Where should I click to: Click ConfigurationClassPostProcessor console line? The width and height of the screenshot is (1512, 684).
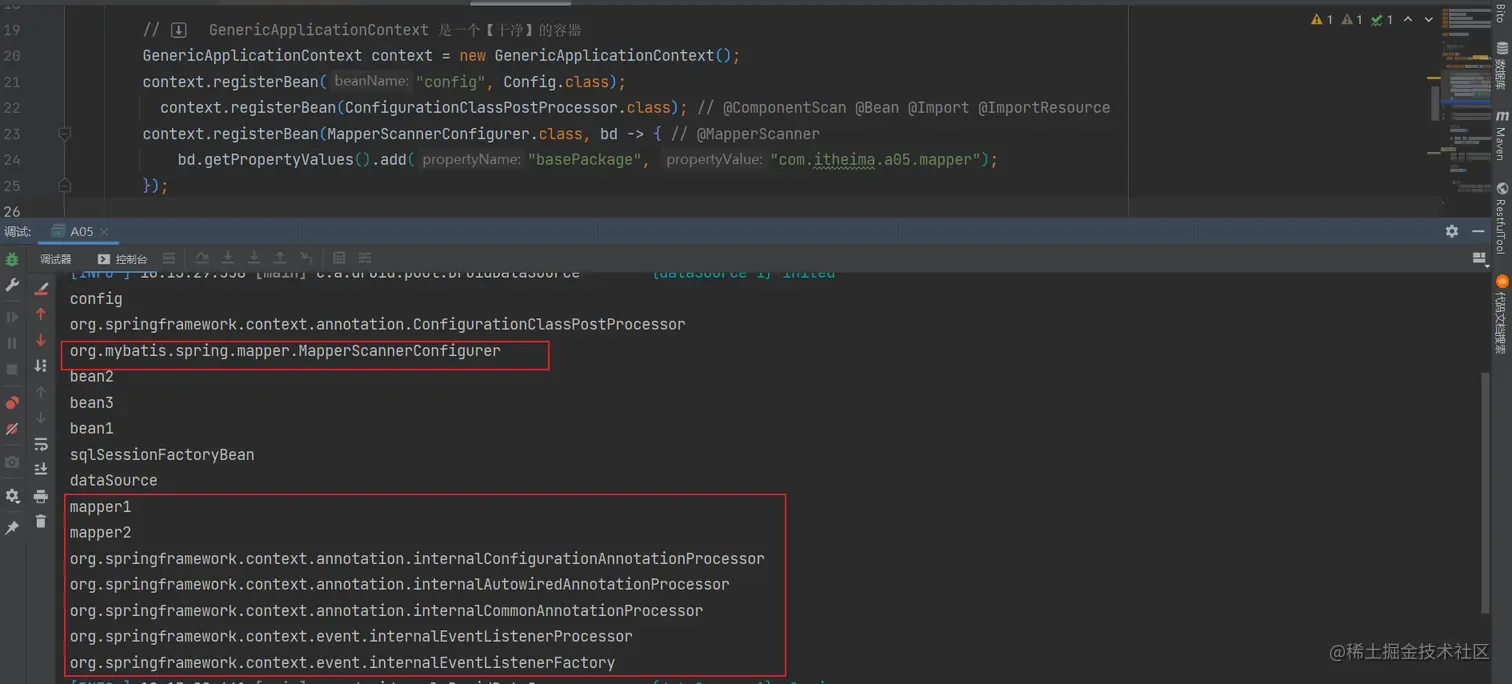pyautogui.click(x=377, y=325)
